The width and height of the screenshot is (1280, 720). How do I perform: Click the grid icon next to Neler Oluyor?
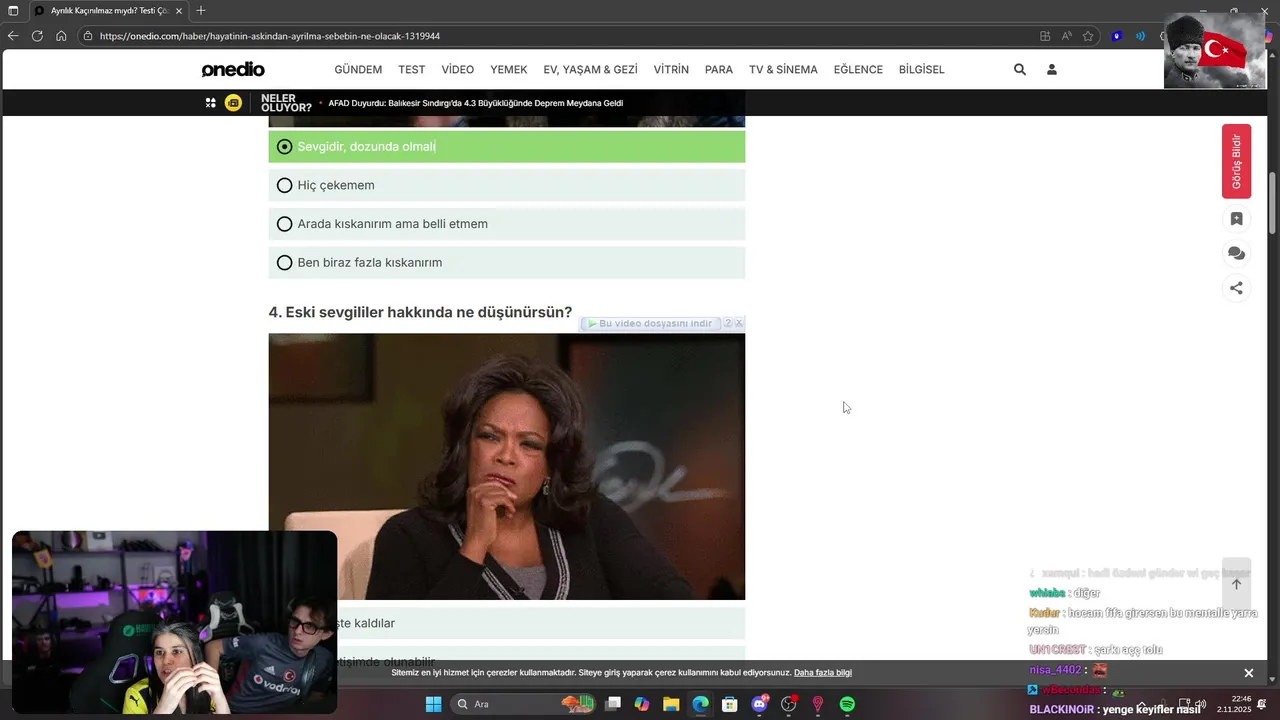click(x=211, y=103)
